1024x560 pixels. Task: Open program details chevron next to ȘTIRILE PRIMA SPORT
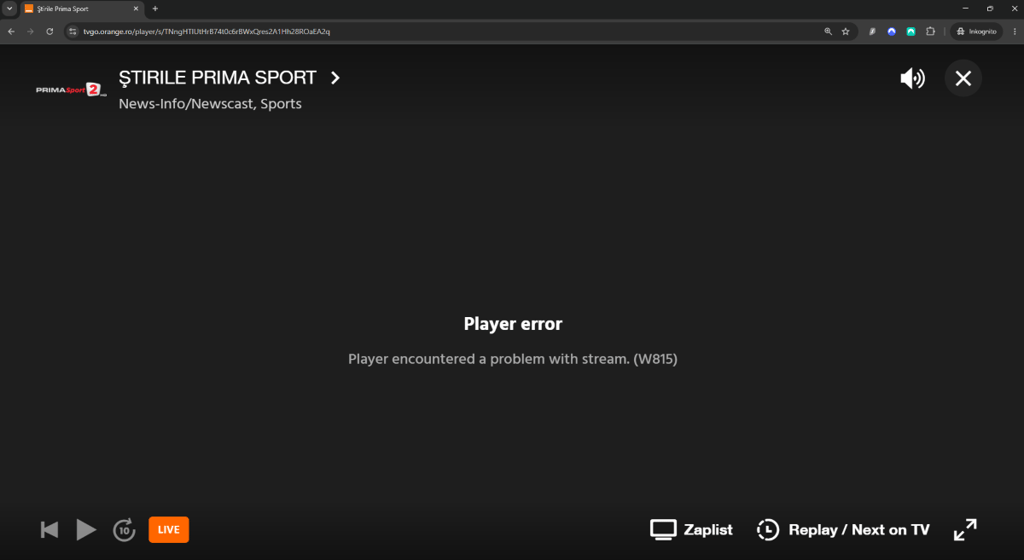point(335,78)
